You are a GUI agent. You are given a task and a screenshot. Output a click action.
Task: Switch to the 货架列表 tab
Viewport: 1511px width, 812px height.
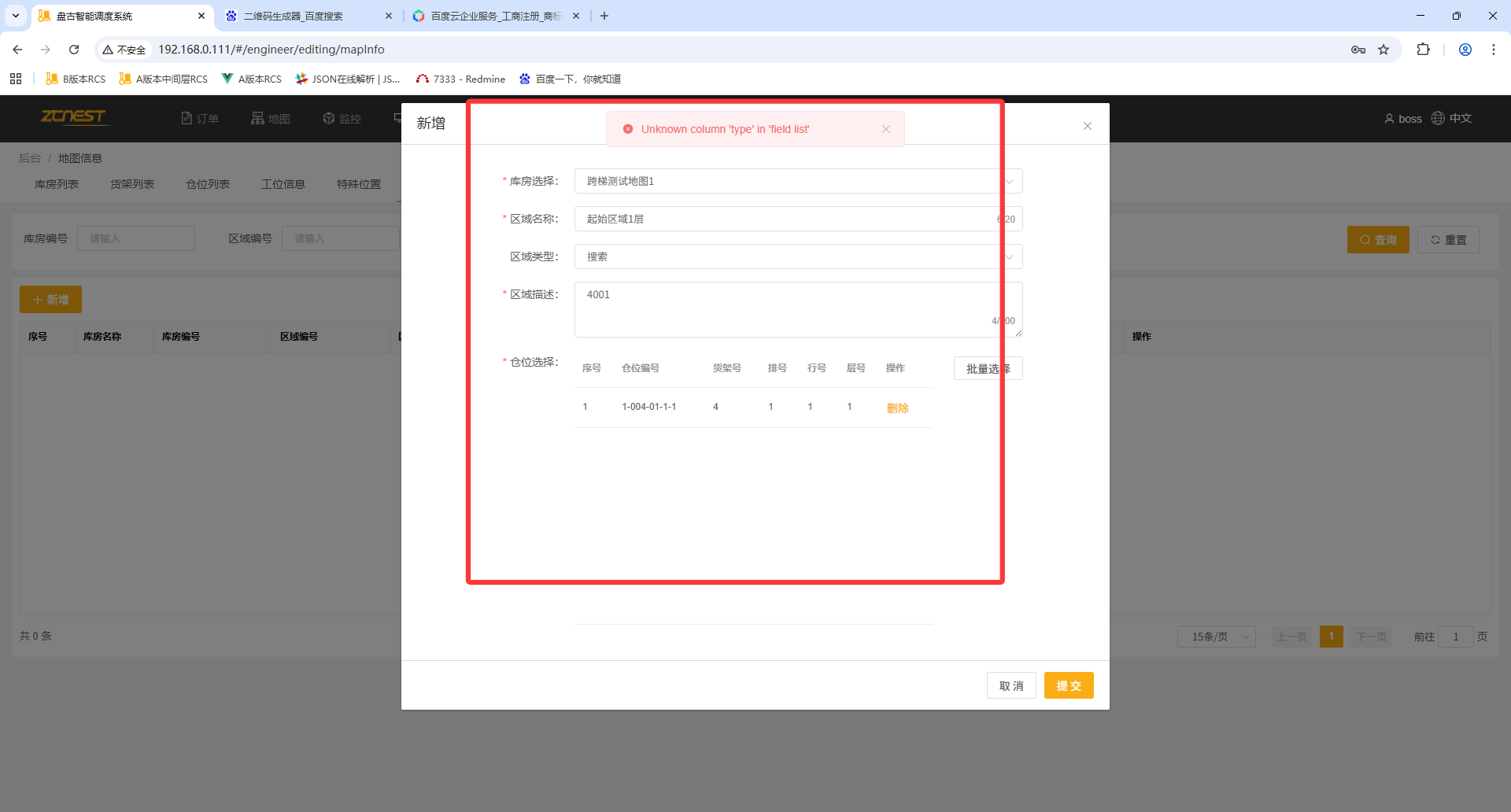click(x=132, y=184)
